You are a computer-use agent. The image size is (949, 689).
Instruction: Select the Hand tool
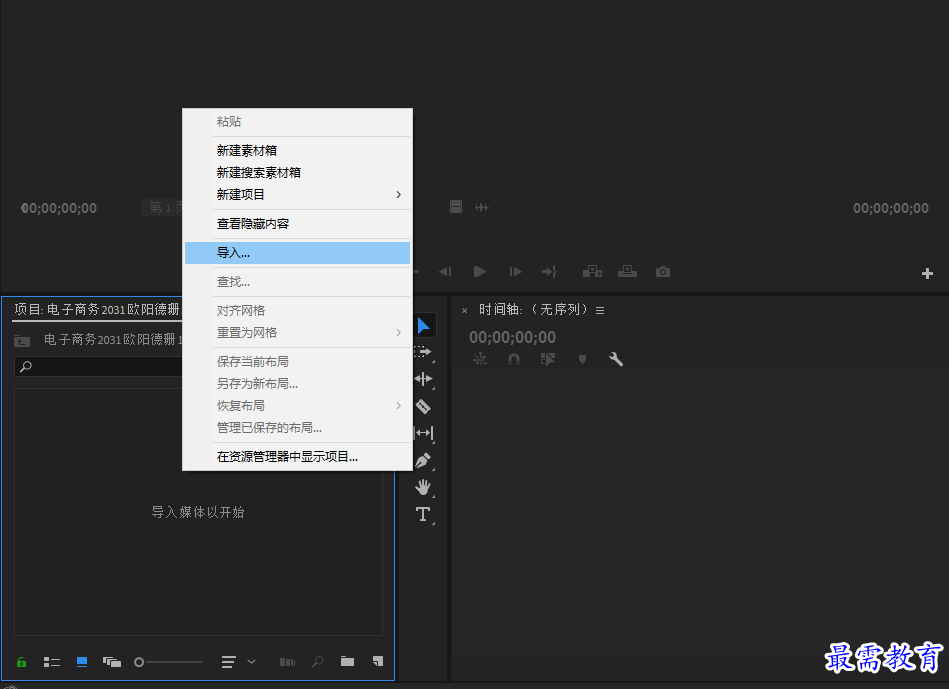(x=423, y=487)
